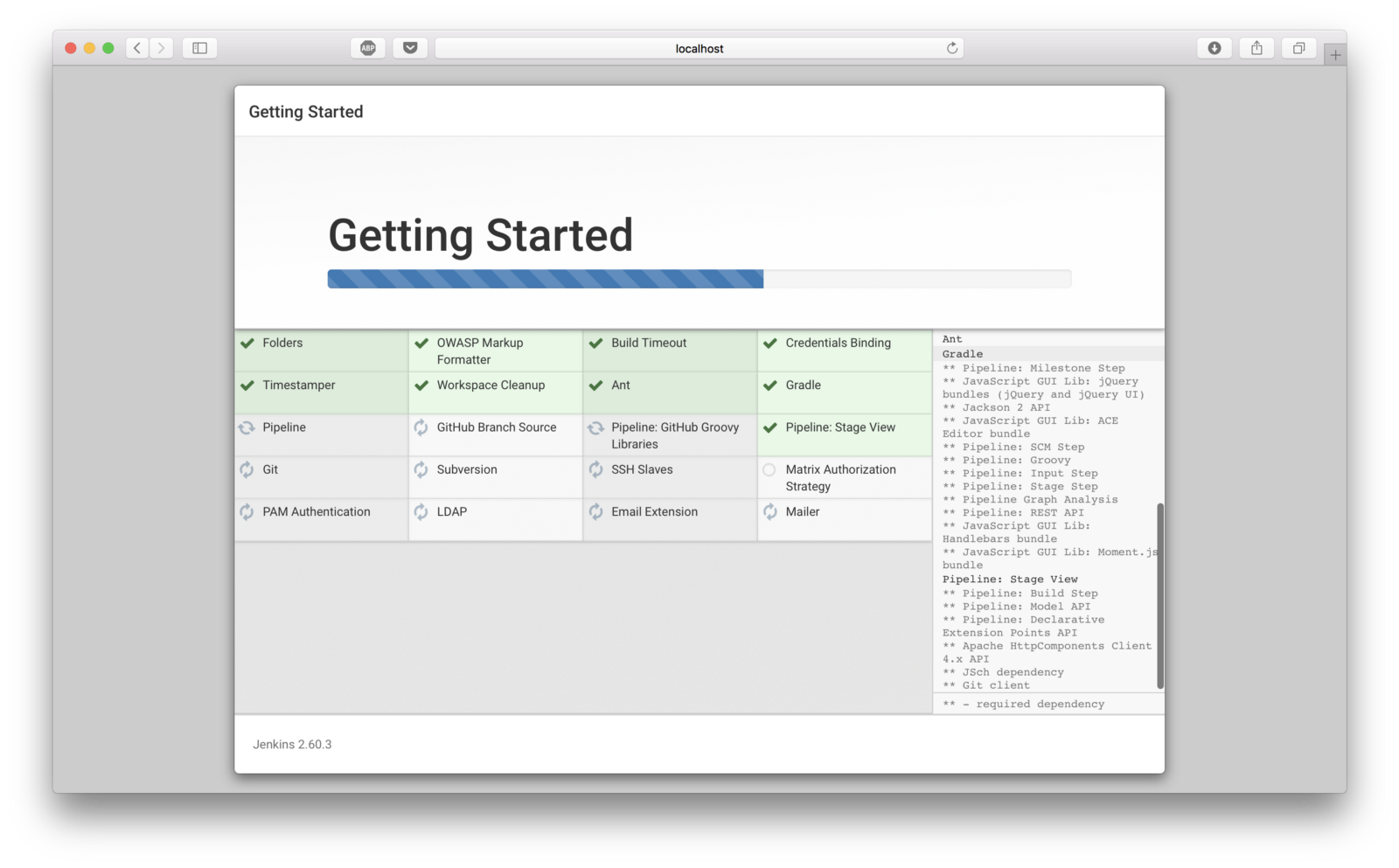Click the checkmark beside OWASP Markup Formatter
The image size is (1399, 868).
pos(421,344)
